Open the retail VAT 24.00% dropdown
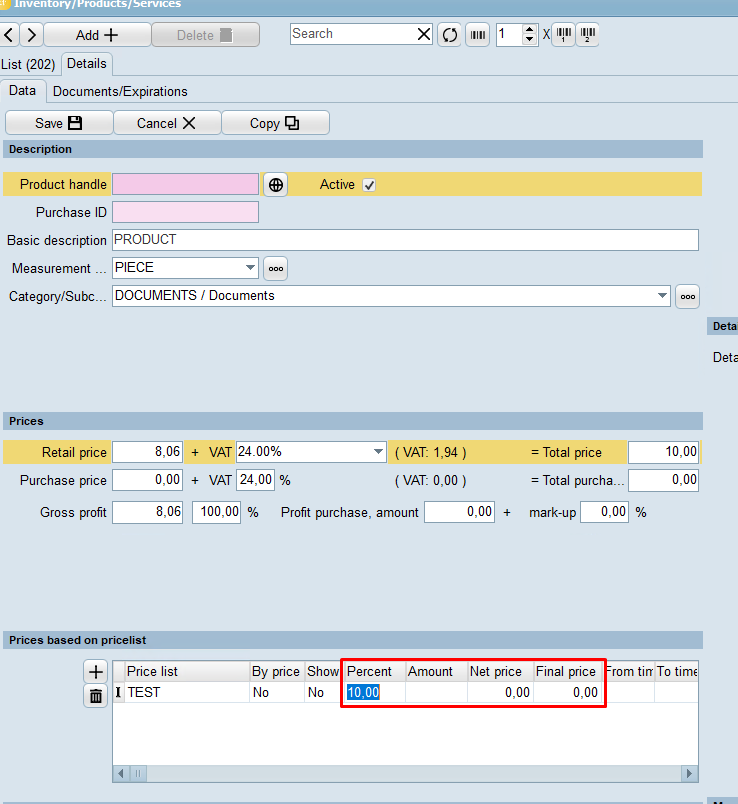 [x=378, y=452]
